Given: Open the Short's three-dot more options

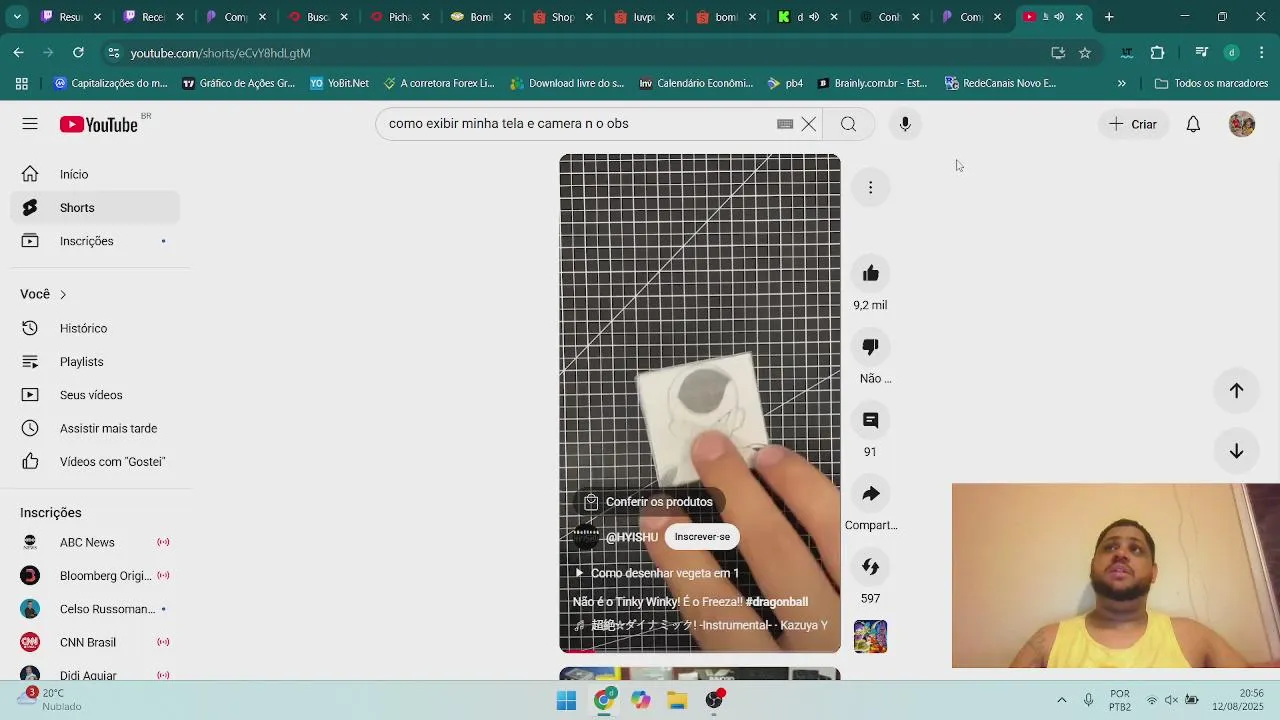Looking at the screenshot, I should click(870, 188).
